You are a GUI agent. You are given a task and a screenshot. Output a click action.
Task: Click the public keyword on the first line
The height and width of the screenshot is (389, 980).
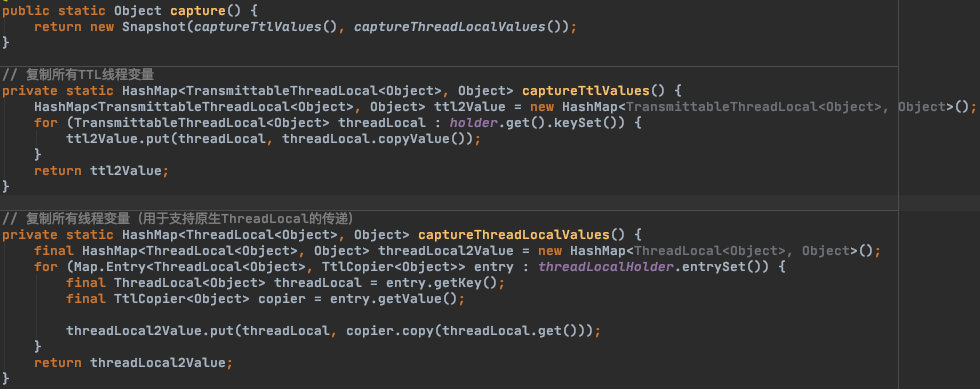click(26, 11)
